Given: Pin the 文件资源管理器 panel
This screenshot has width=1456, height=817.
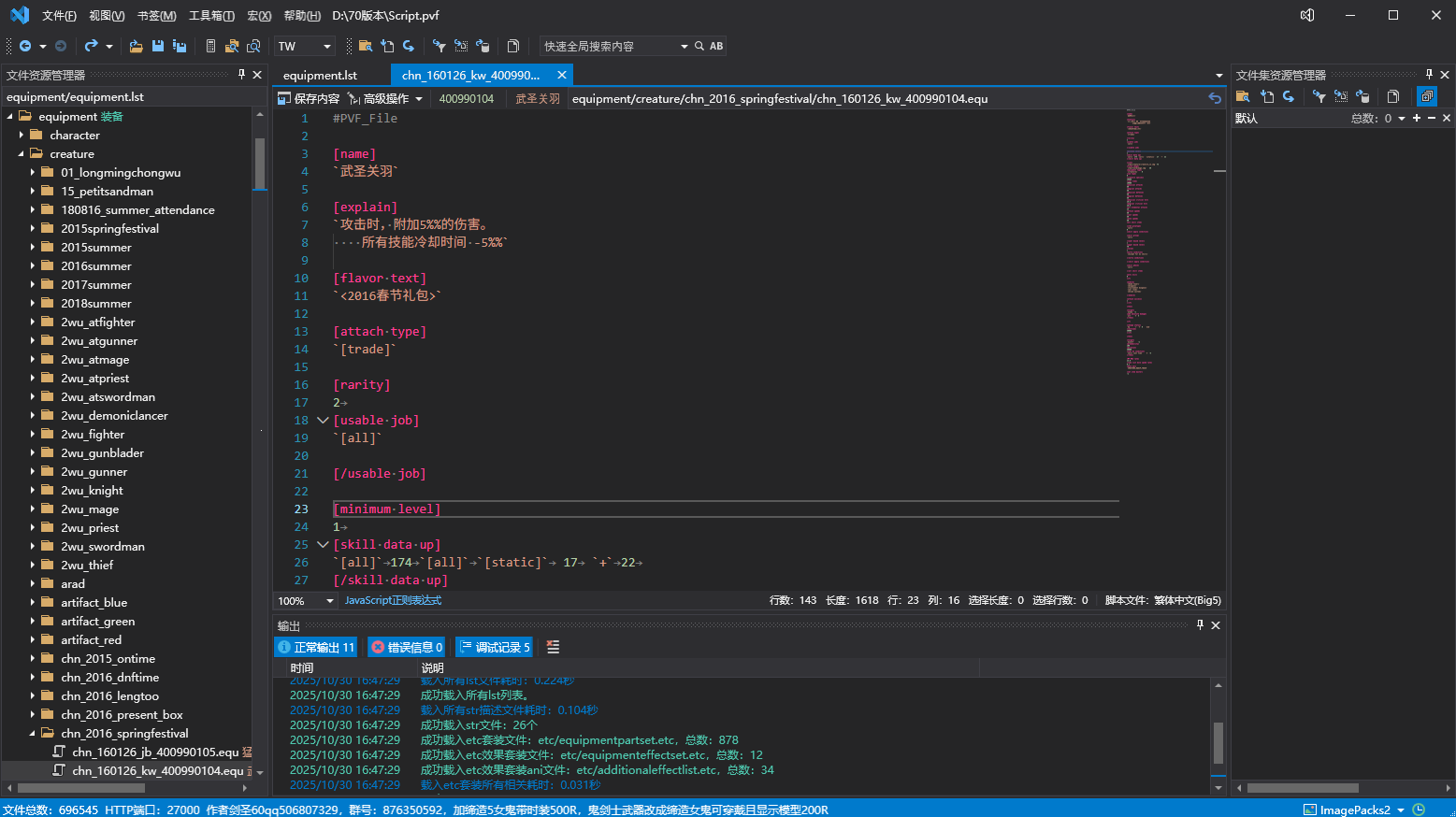Looking at the screenshot, I should 241,75.
